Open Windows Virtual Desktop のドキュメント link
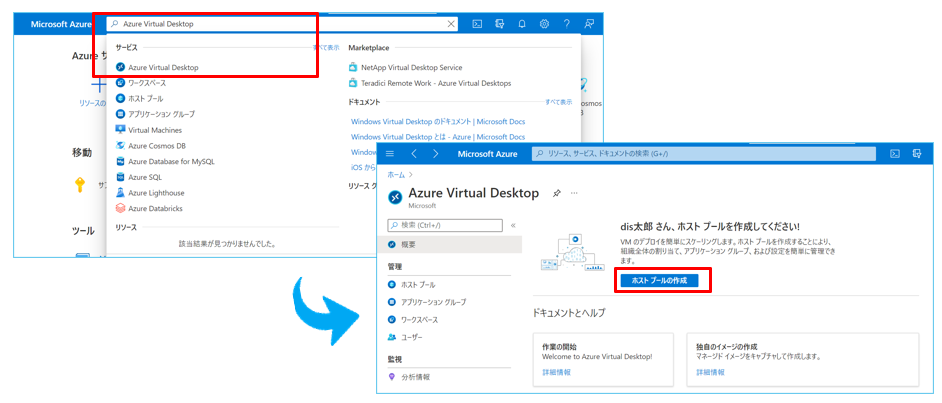Viewport: 942px width, 403px height. (x=438, y=121)
